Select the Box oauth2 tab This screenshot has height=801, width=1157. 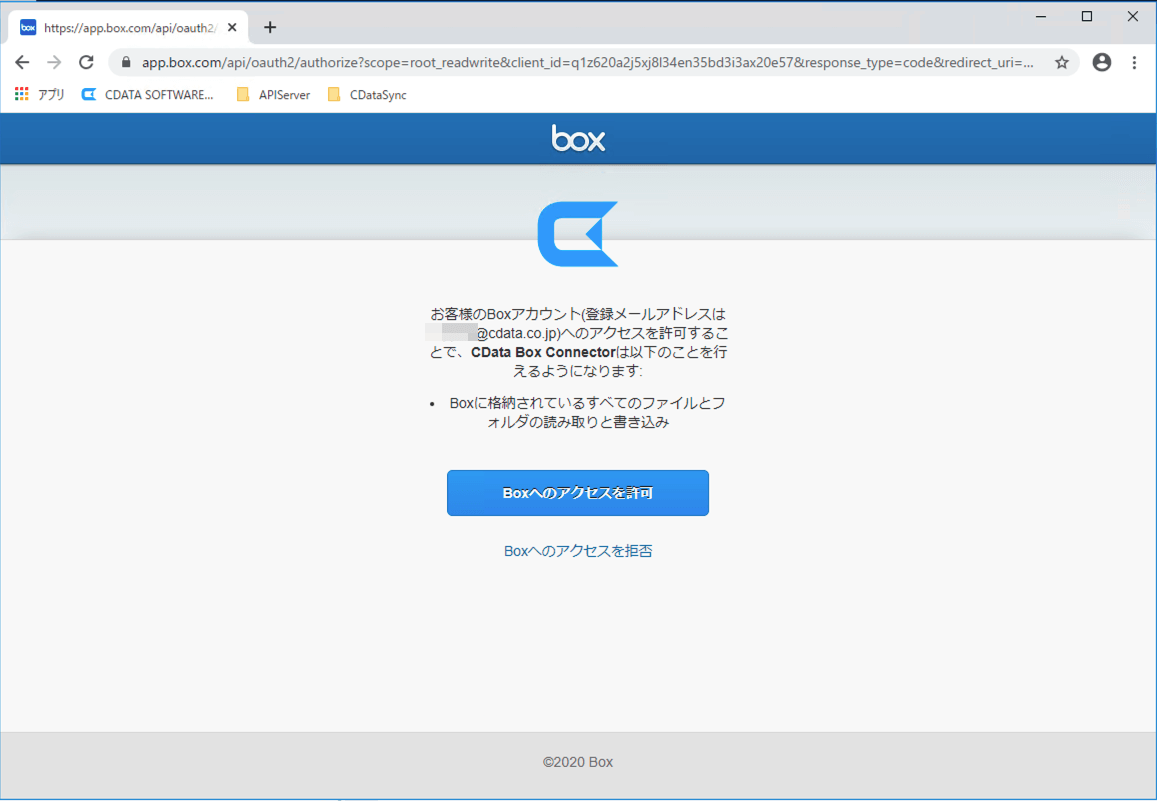tap(128, 27)
